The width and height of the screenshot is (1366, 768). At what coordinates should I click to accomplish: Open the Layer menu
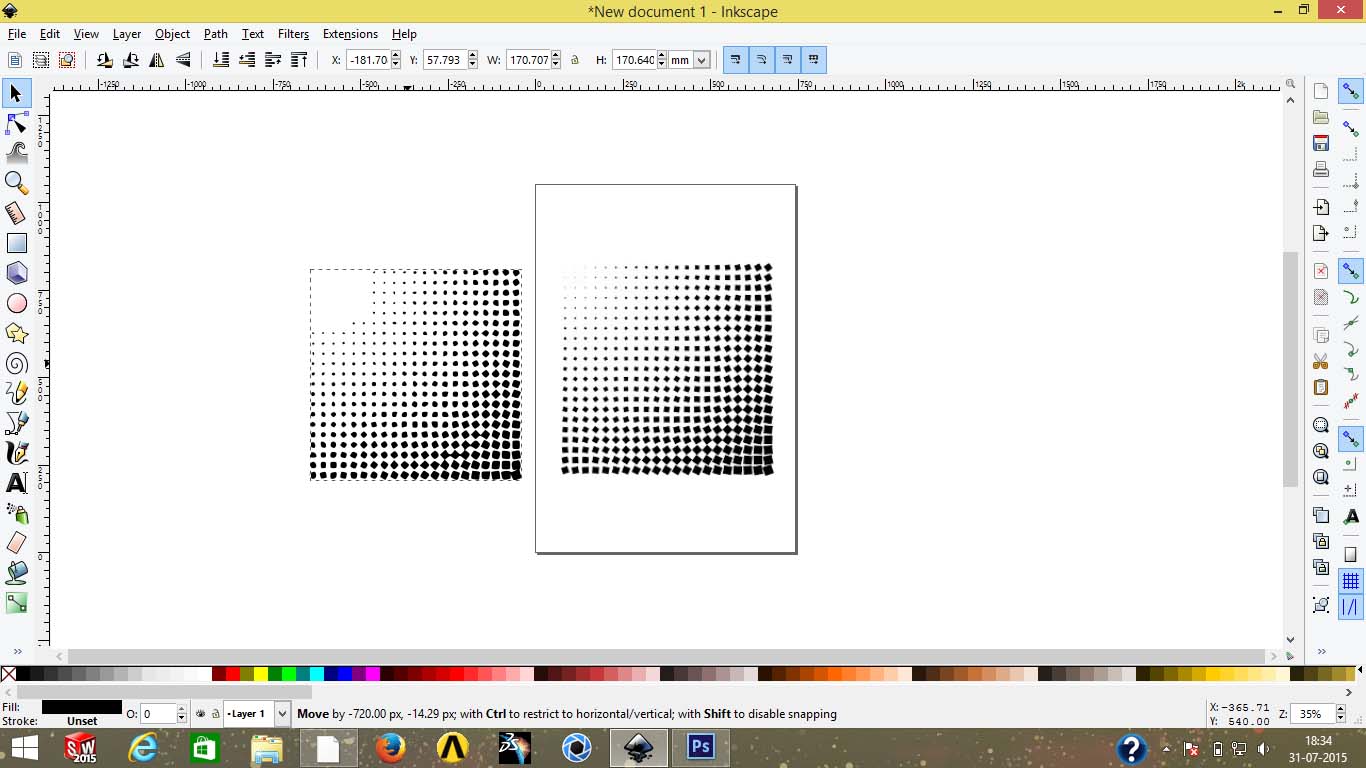[126, 34]
